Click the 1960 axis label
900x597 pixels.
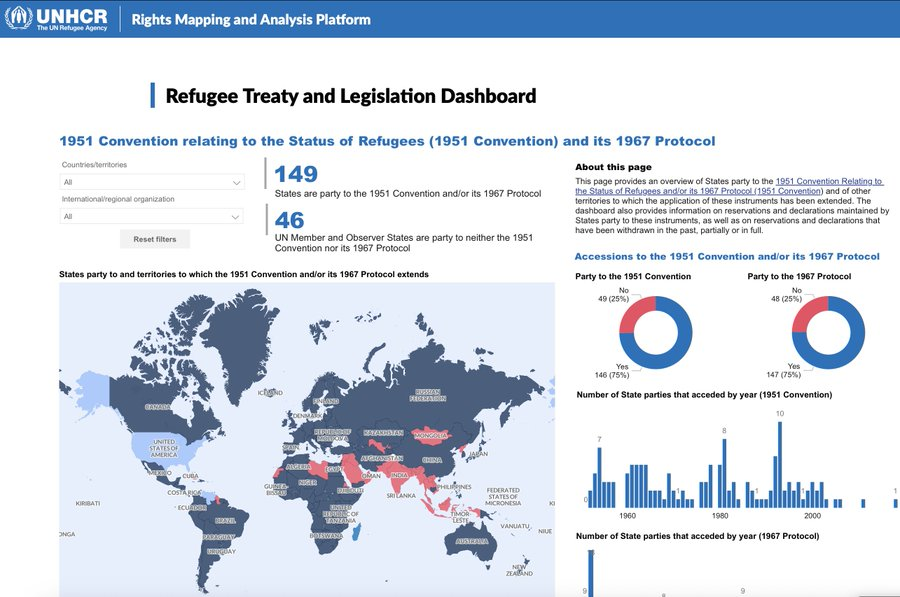tap(627, 516)
